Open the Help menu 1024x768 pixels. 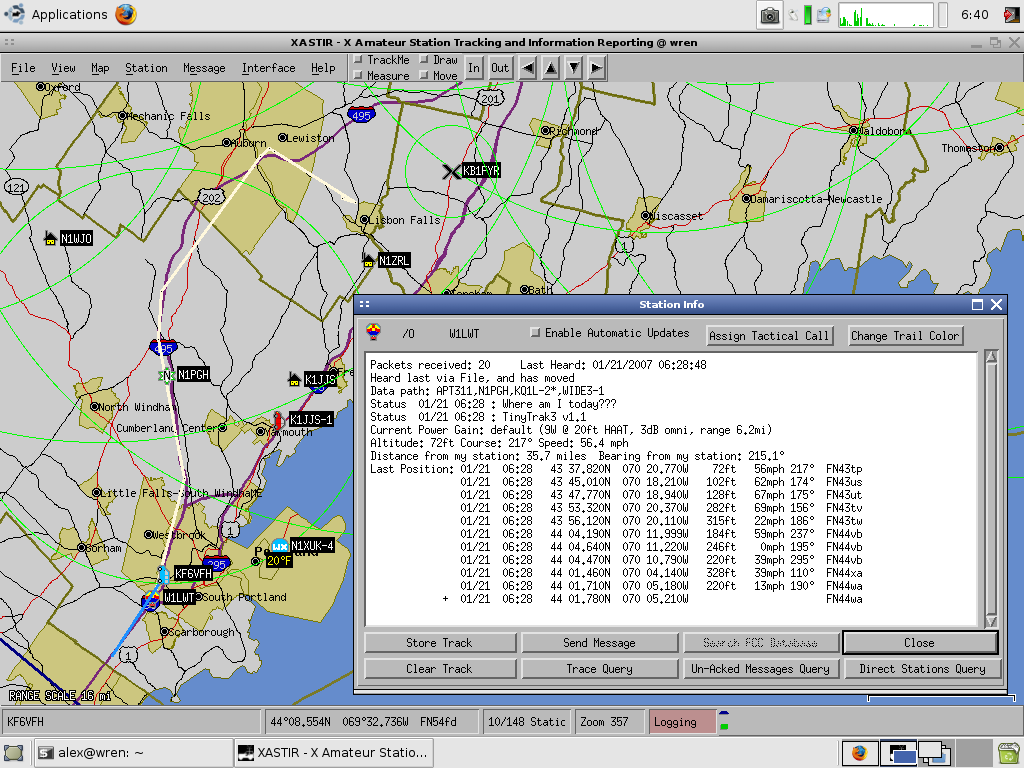point(323,68)
